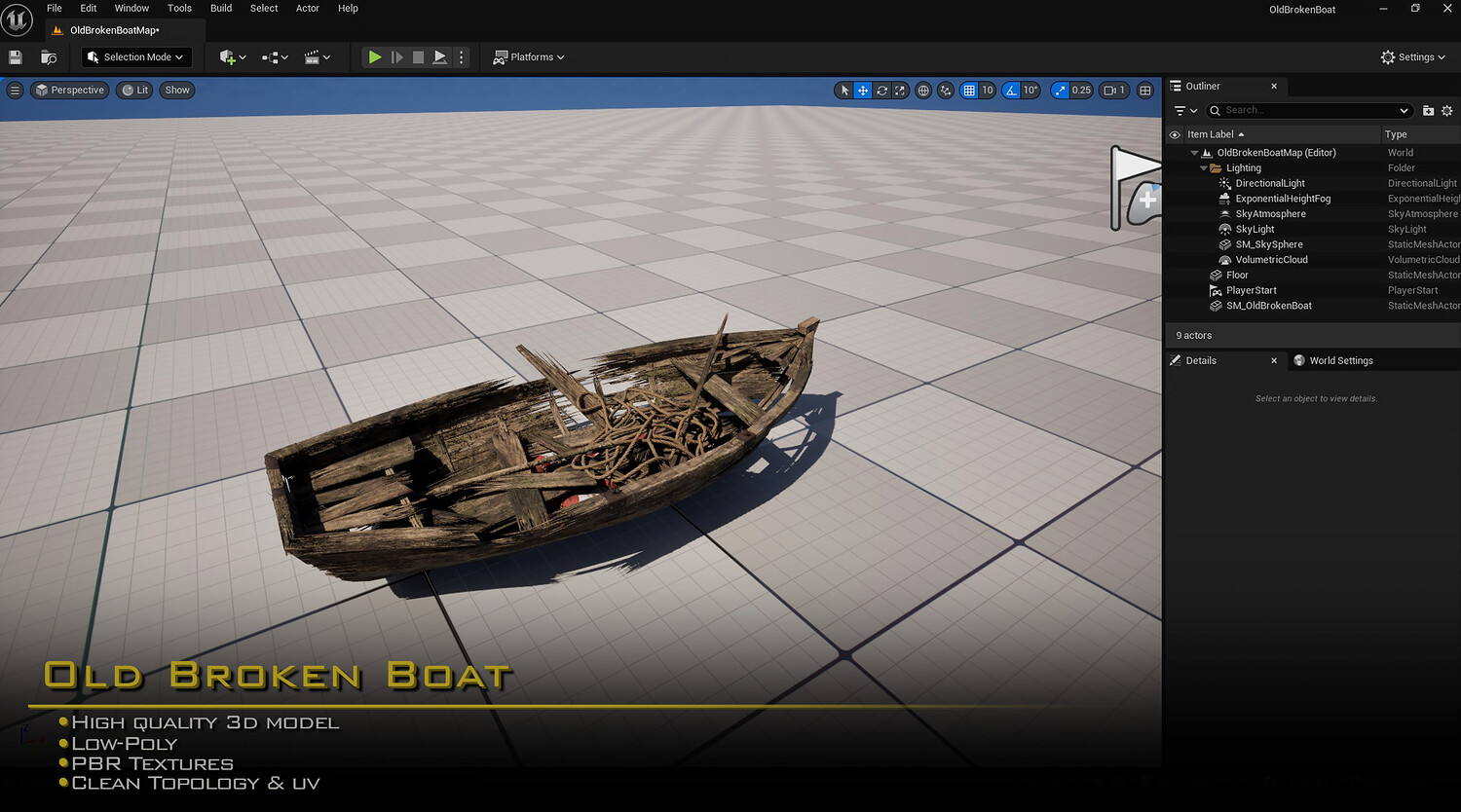1461x812 pixels.
Task: Sort by the Type column header
Action: tap(1421, 134)
